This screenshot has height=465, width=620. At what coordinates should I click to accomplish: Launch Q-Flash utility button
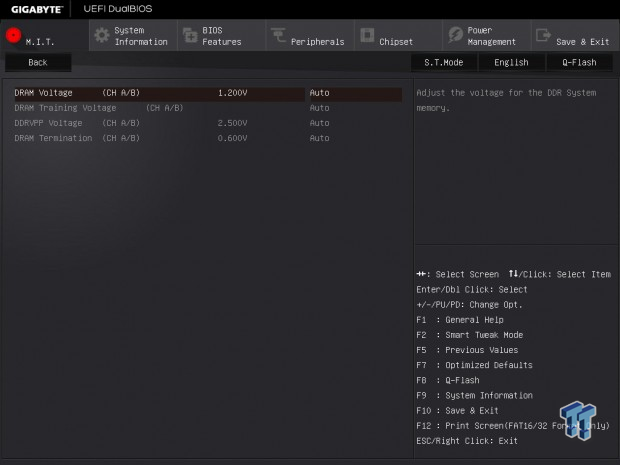pos(579,62)
